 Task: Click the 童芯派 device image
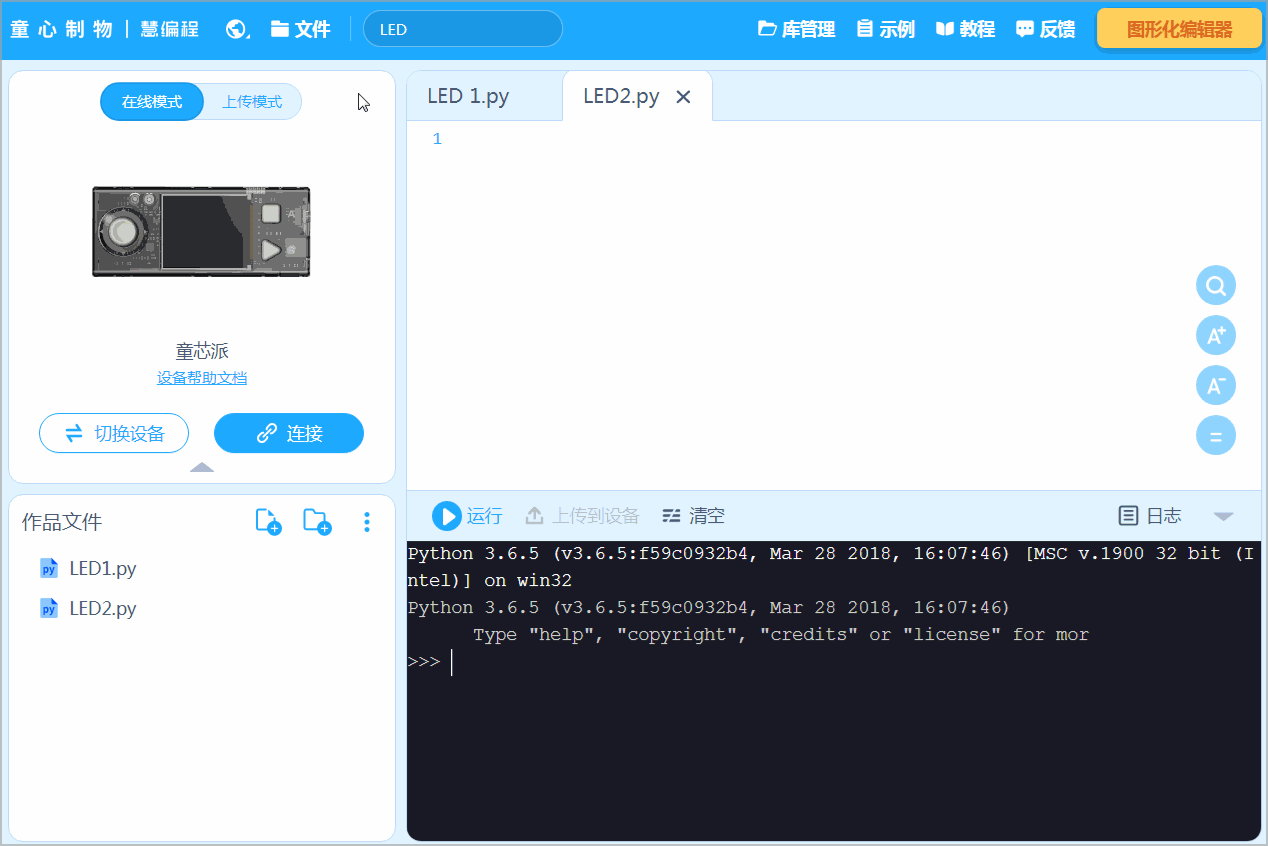(x=201, y=231)
